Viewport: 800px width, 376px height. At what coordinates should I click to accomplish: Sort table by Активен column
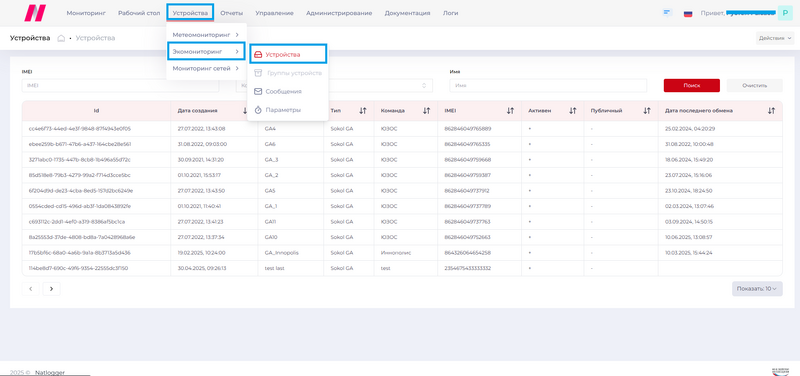(x=572, y=111)
